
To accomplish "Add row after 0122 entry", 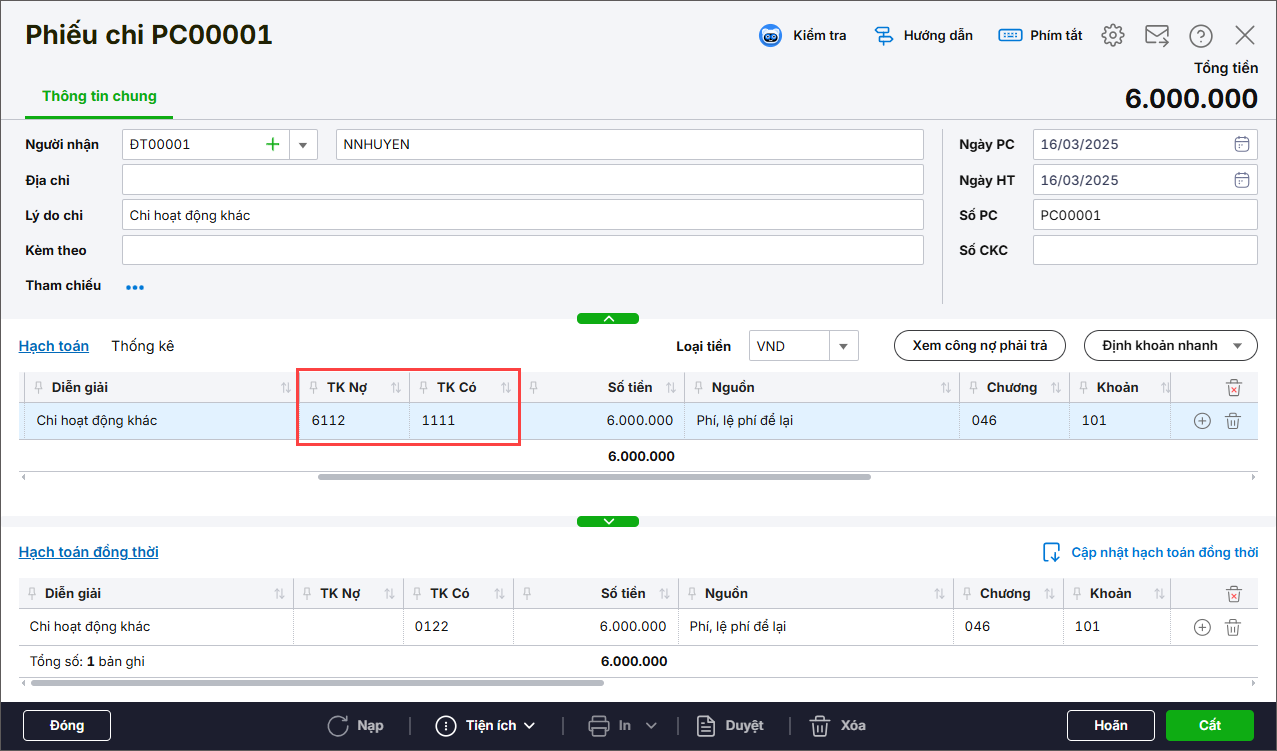I will click(1202, 627).
